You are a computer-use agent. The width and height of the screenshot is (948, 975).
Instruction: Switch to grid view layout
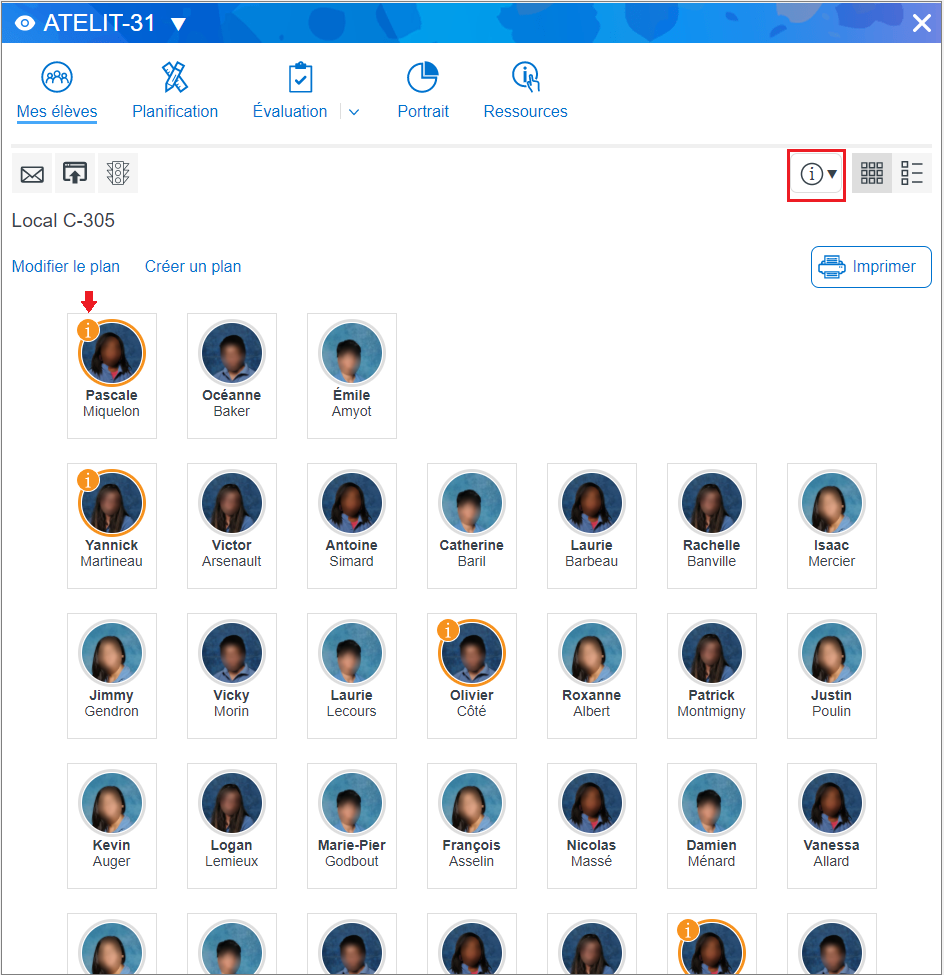point(872,174)
